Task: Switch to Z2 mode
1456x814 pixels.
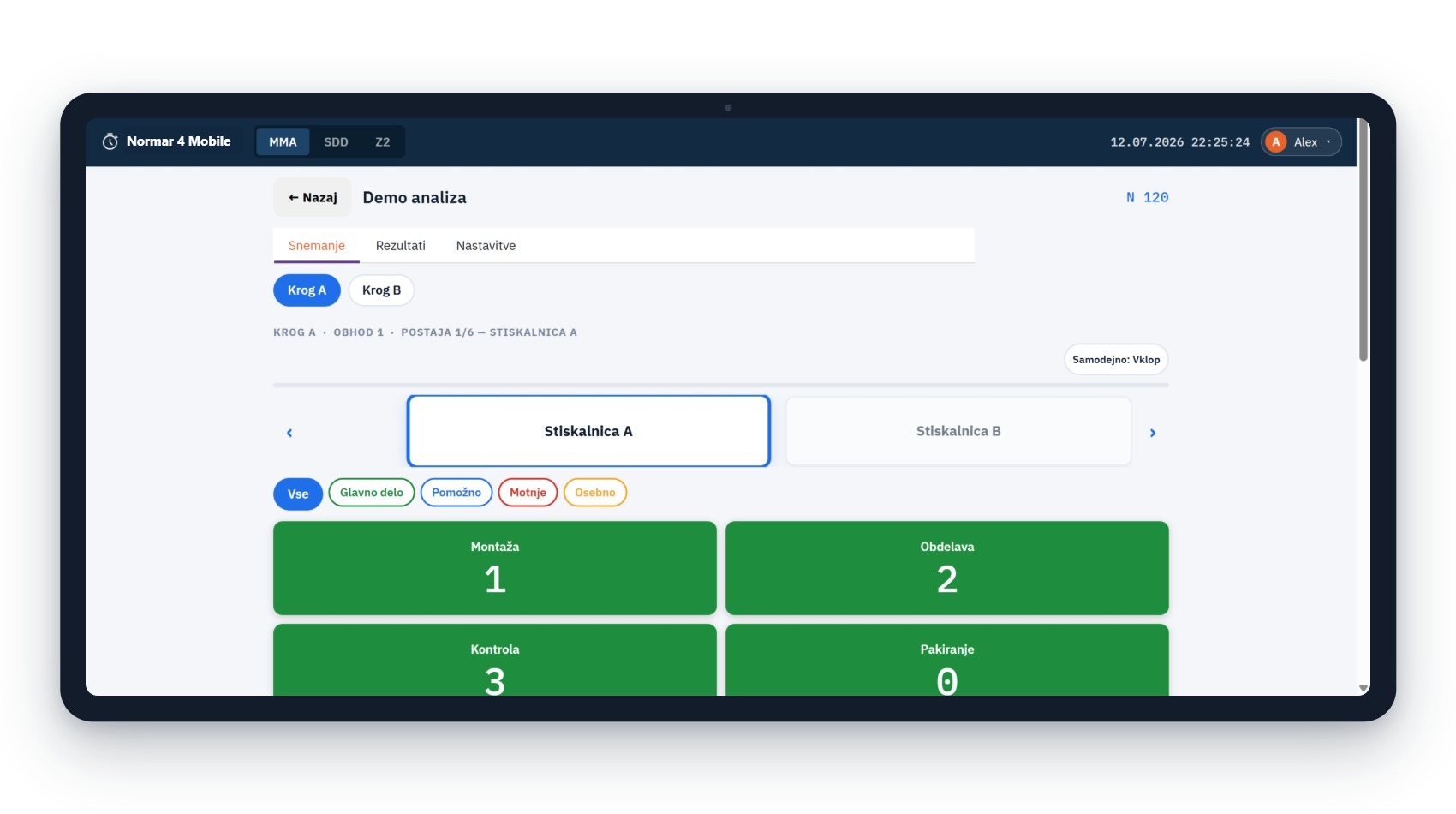Action: click(382, 142)
